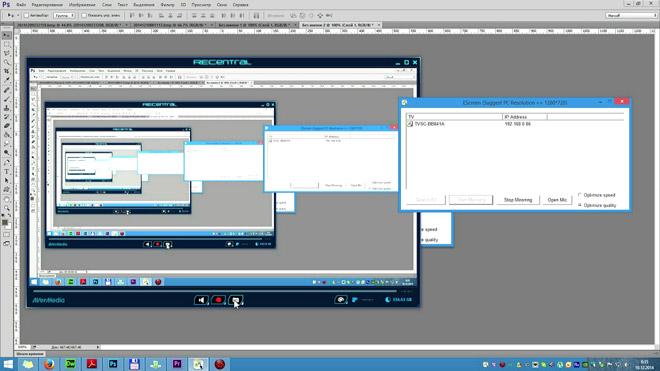Viewport: 660px width, 371px height.
Task: Select the Pen tool
Action: 7,163
